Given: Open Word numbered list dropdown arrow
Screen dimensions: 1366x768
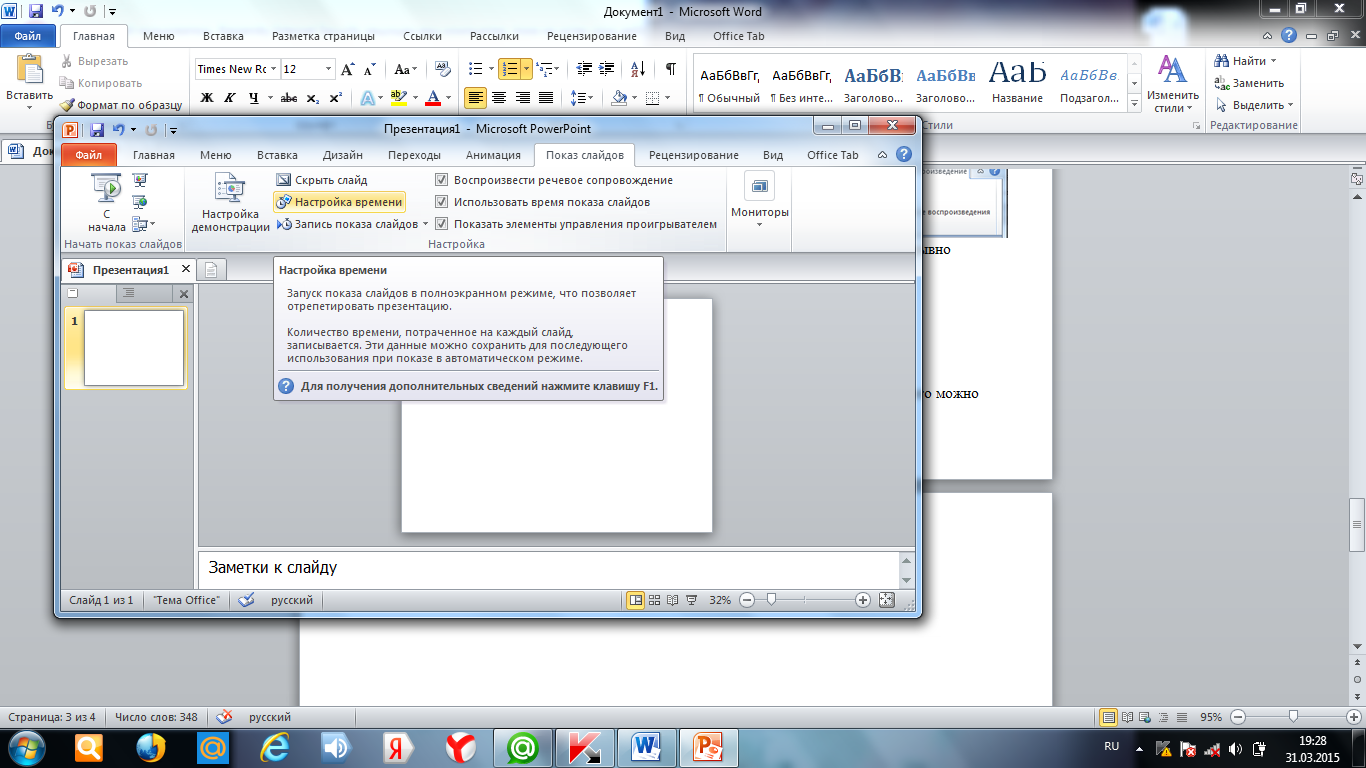Looking at the screenshot, I should 527,69.
